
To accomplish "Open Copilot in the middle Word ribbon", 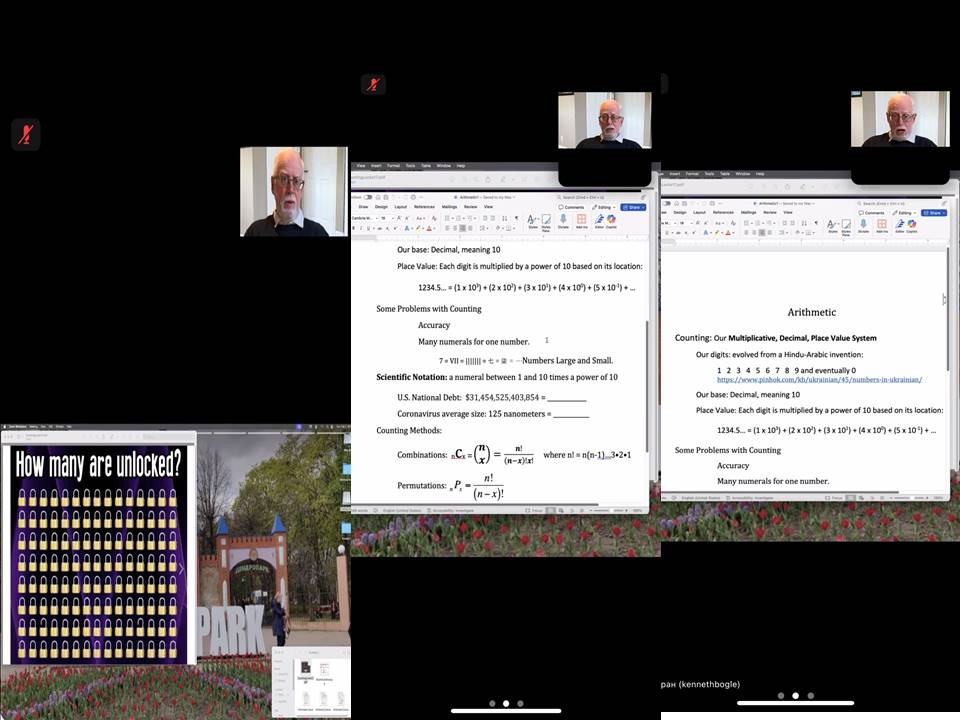I will point(612,219).
